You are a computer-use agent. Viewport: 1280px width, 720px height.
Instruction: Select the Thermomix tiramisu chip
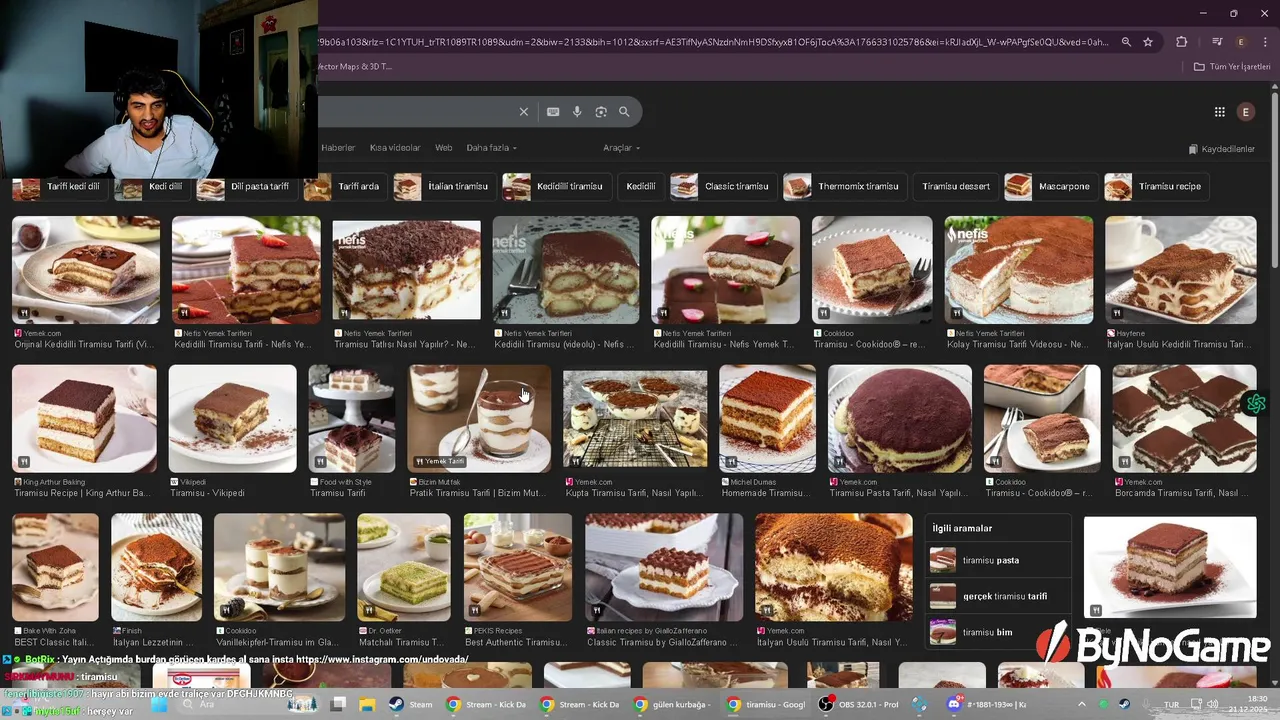[x=844, y=187]
